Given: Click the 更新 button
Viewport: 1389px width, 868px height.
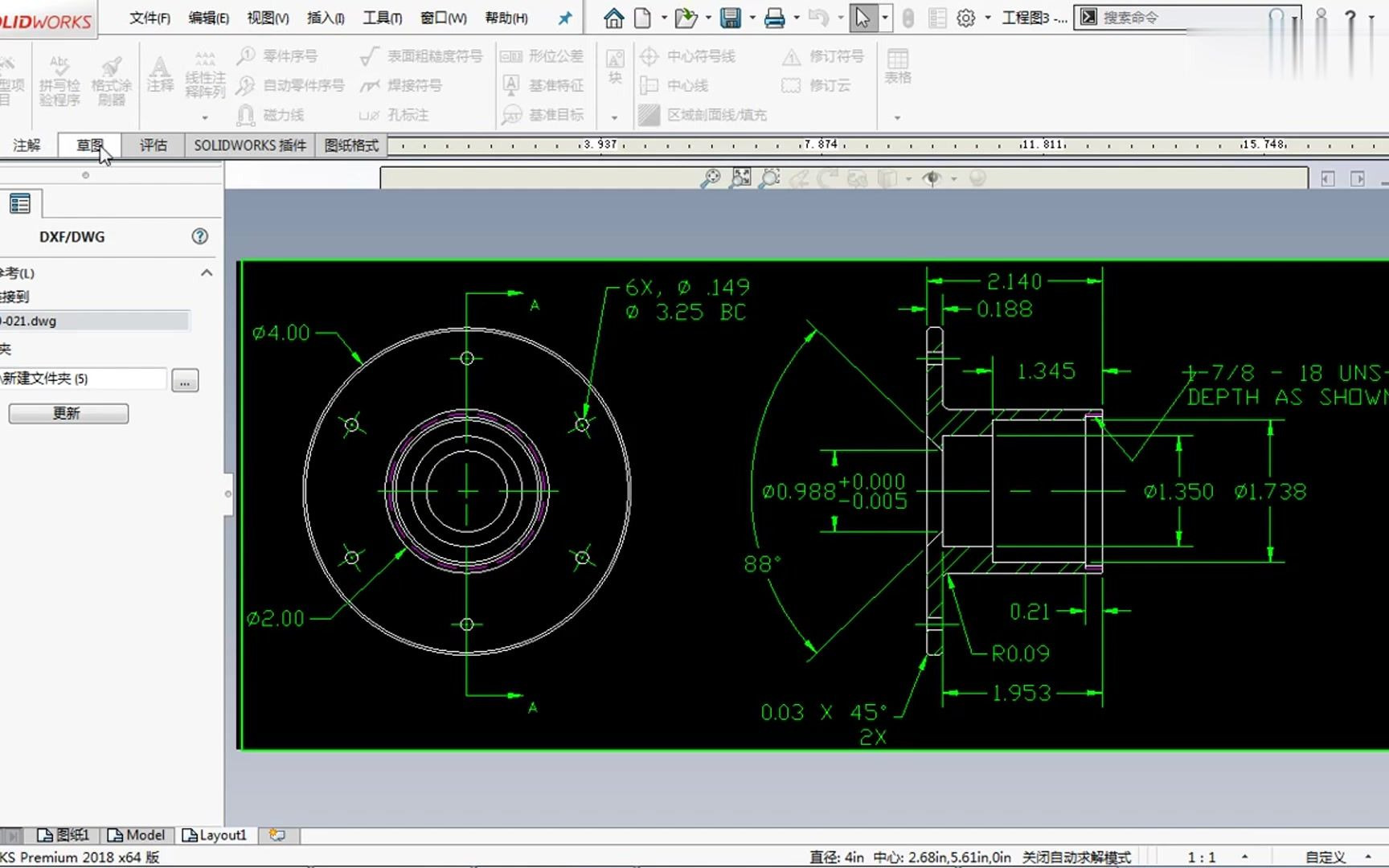Looking at the screenshot, I should 68,413.
